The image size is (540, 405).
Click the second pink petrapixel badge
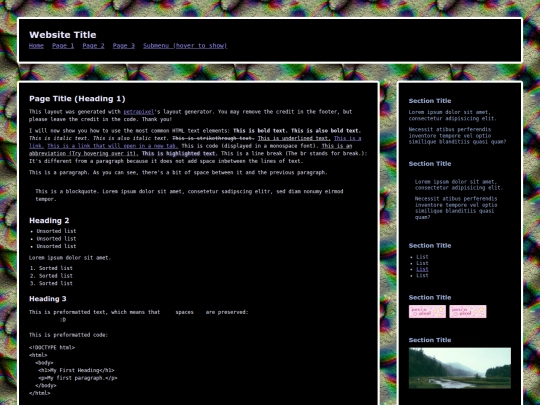tap(468, 312)
